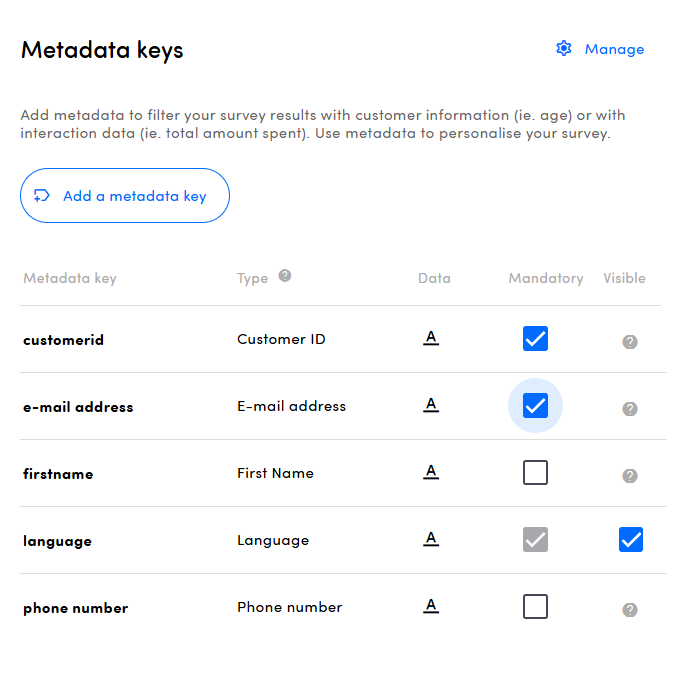Open the Manage link
This screenshot has width=689, height=673.
pos(614,49)
